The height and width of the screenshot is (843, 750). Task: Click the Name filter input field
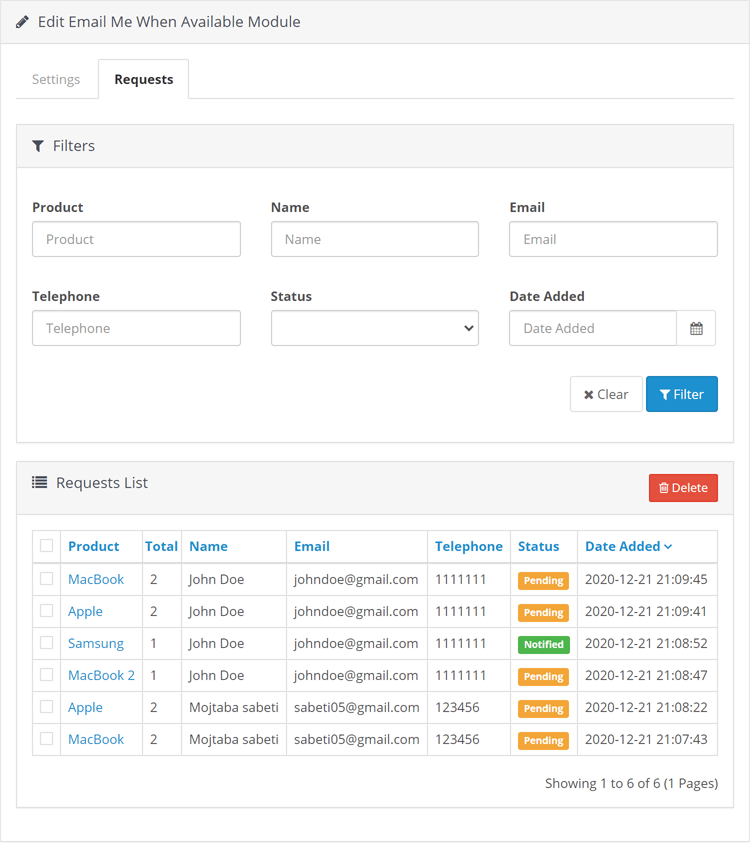[375, 239]
